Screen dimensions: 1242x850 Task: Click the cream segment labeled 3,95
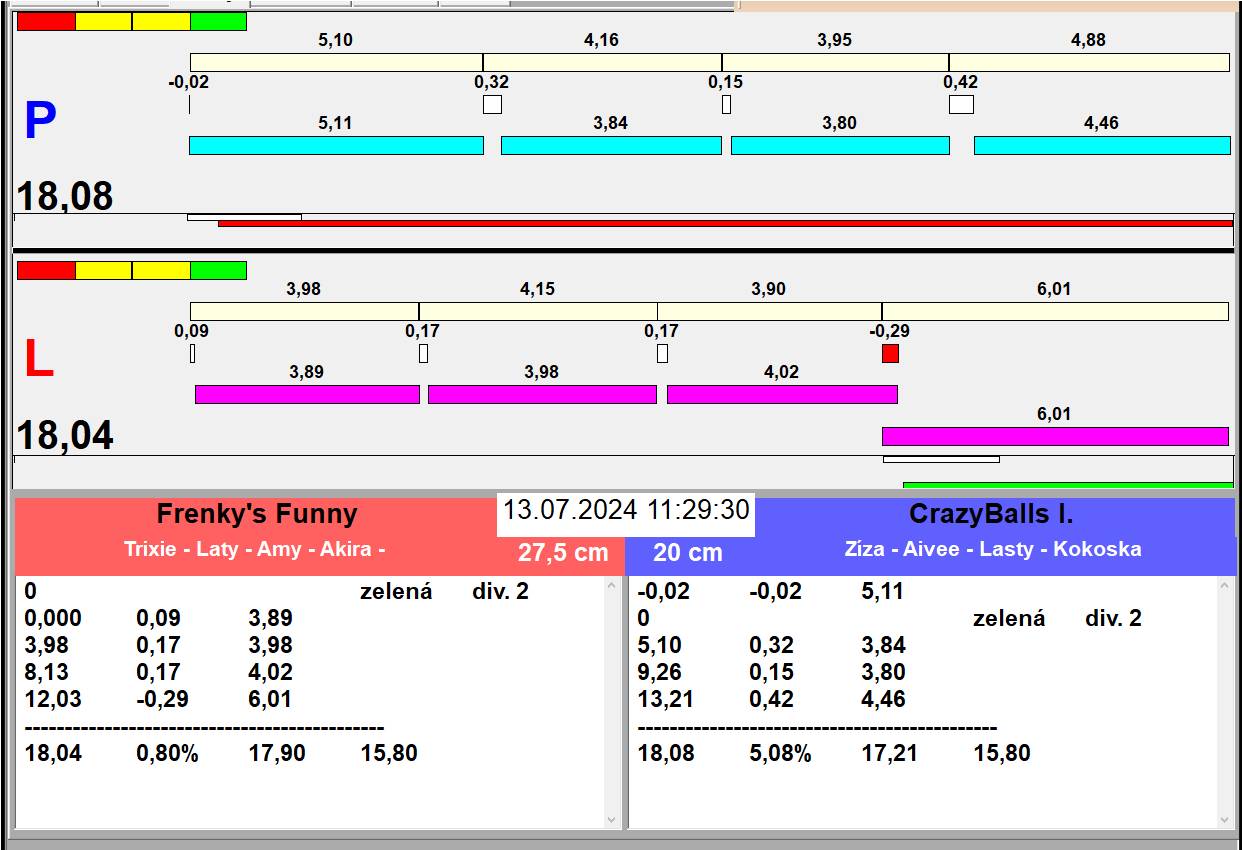pyautogui.click(x=835, y=62)
